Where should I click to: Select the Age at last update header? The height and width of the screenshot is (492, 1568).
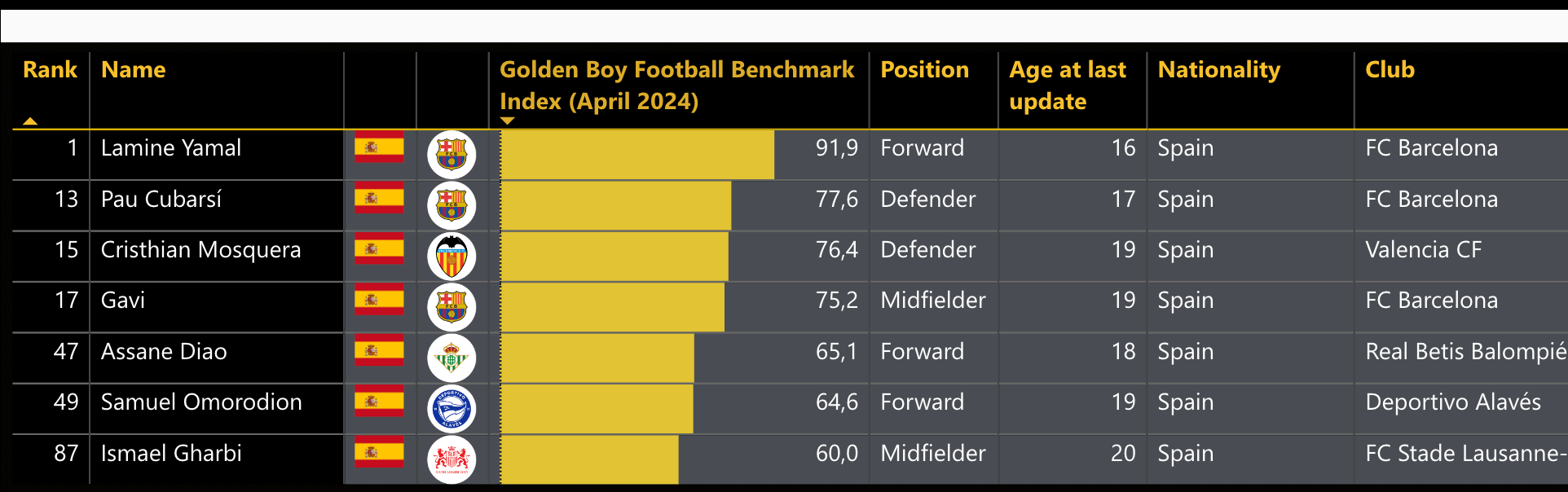point(1068,86)
